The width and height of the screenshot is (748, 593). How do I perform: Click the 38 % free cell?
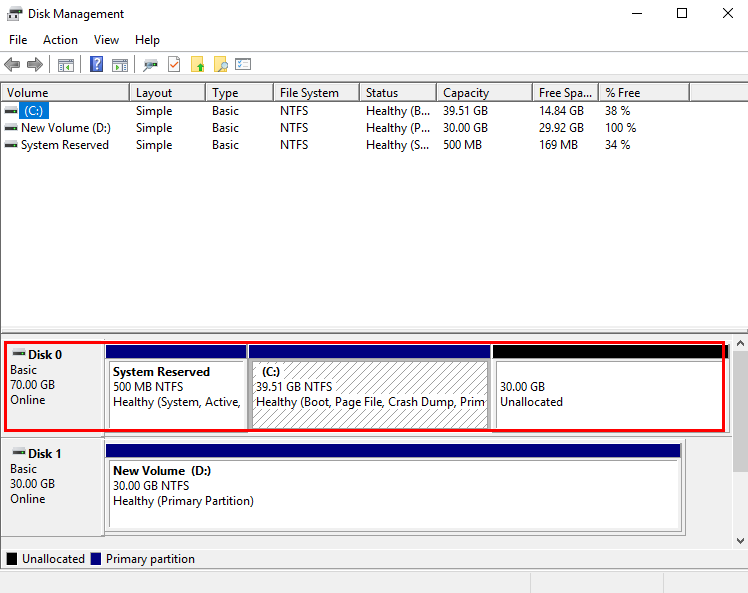pos(618,111)
